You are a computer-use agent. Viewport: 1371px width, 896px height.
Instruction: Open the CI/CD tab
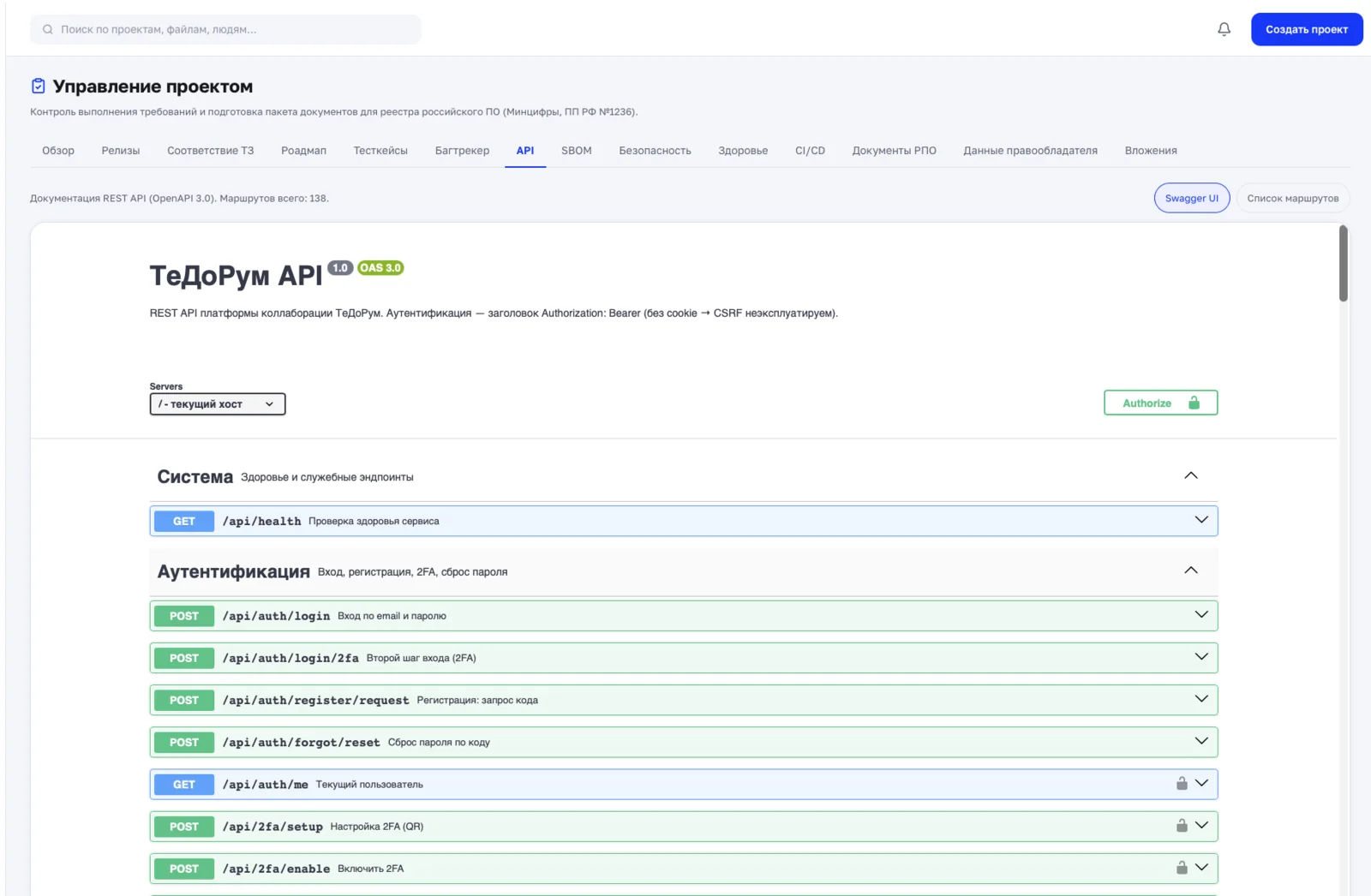pos(810,151)
